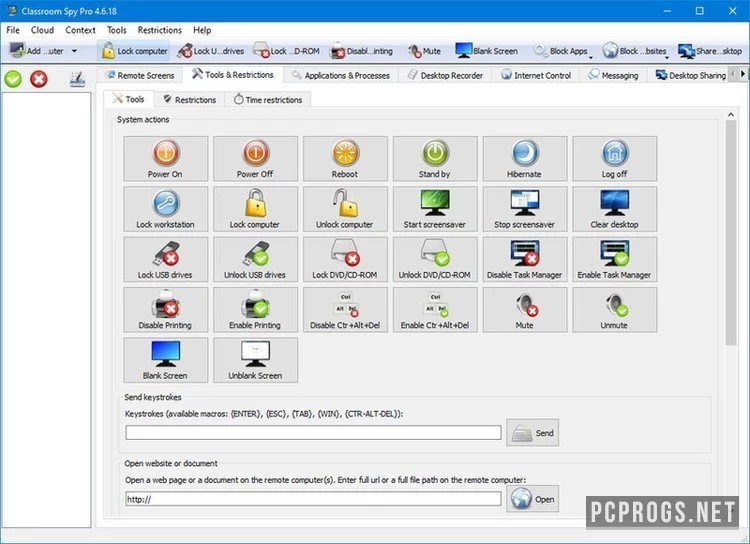
Task: Select the Restrictions sub-tab
Action: coord(189,100)
